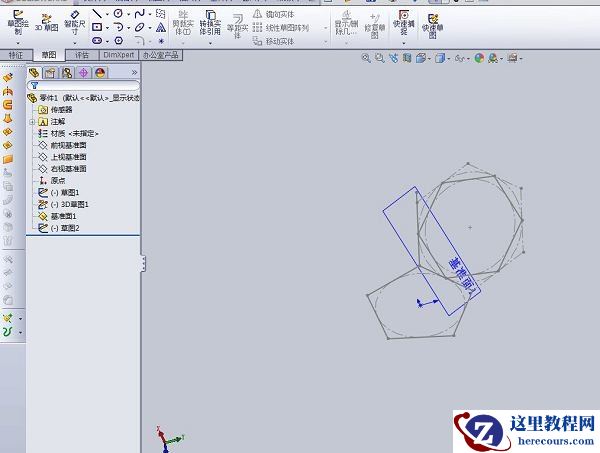Select the line sketch tool
The height and width of the screenshot is (453, 600).
click(97, 13)
